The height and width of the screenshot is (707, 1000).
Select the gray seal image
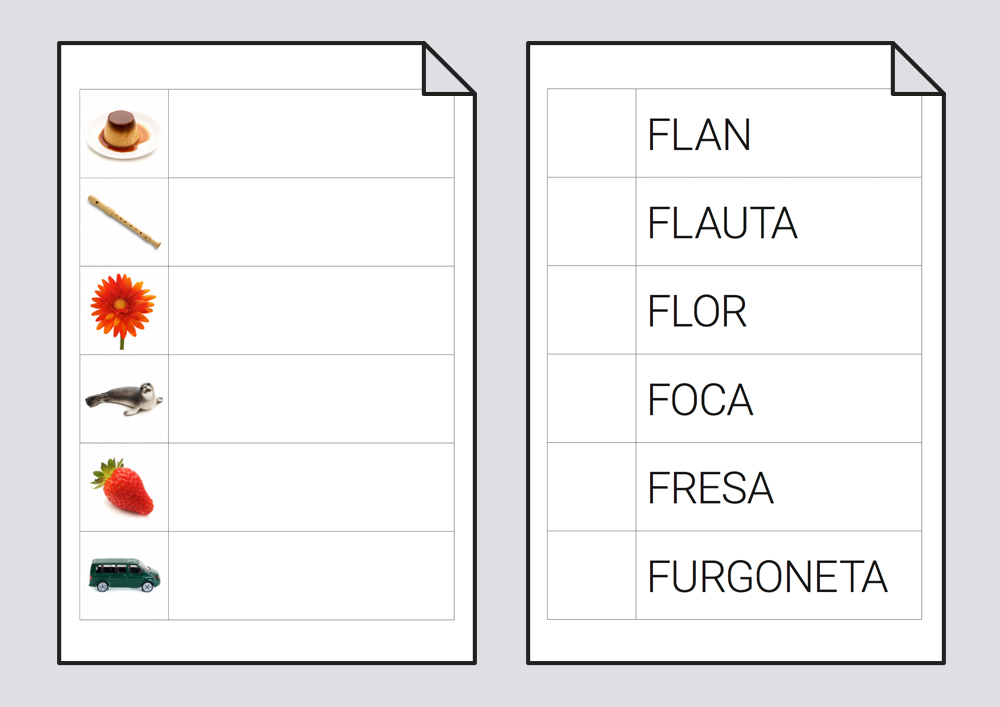click(x=124, y=399)
